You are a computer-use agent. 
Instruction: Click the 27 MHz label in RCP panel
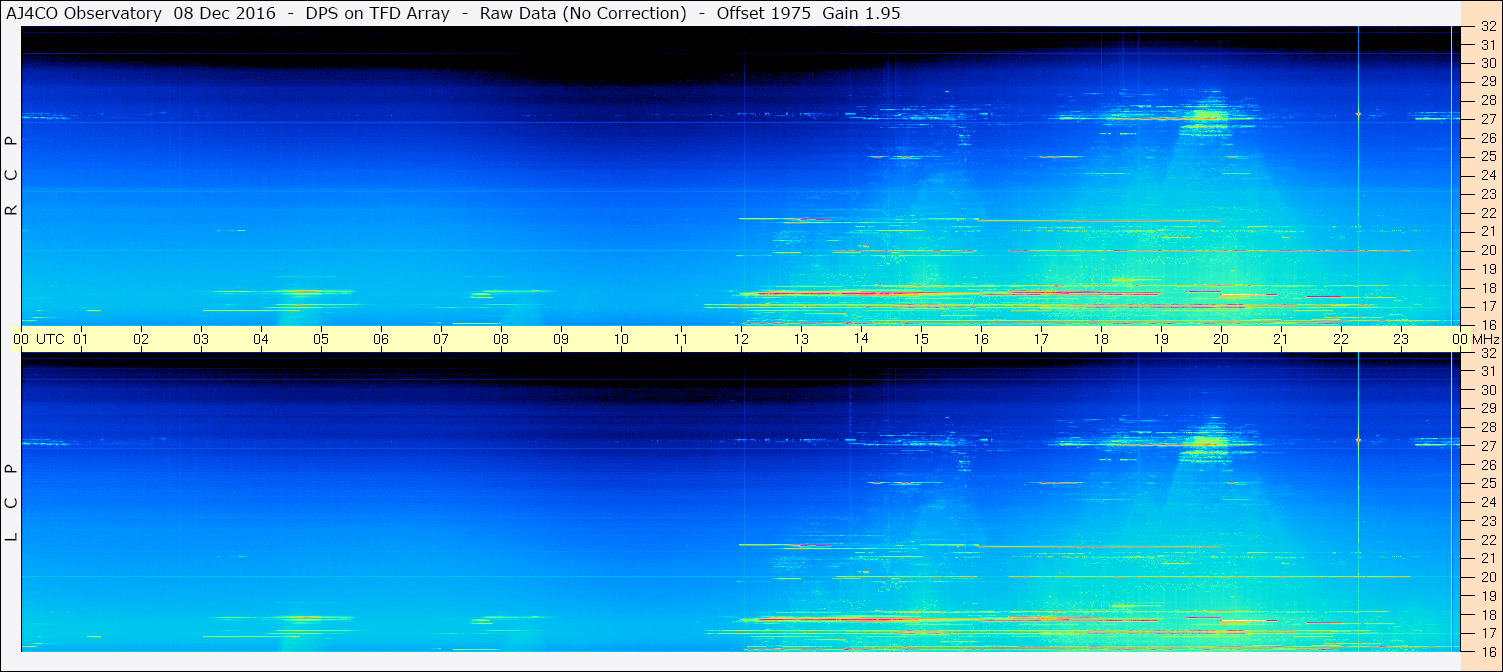coord(1488,119)
